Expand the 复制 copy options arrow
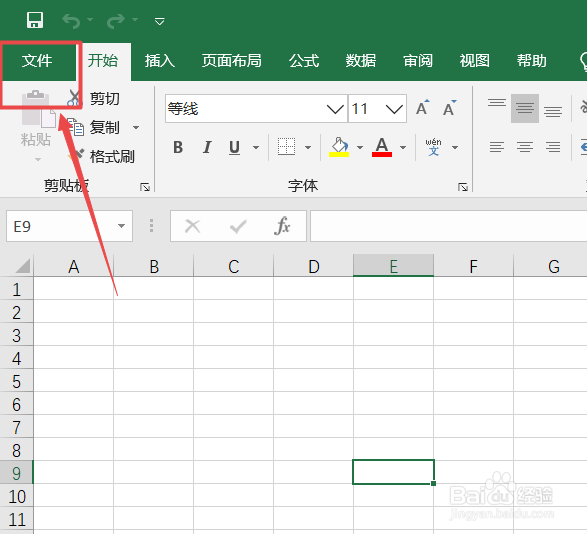This screenshot has height=534, width=587. (x=136, y=128)
